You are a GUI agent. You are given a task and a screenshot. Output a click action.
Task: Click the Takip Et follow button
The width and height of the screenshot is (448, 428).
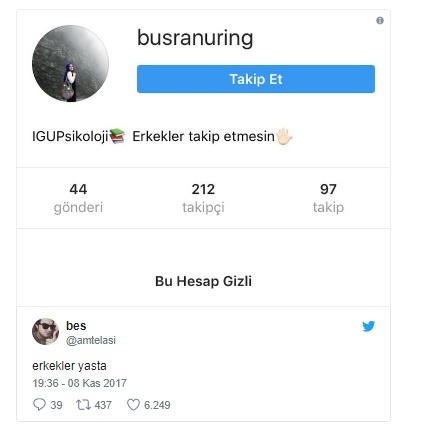[x=256, y=79]
